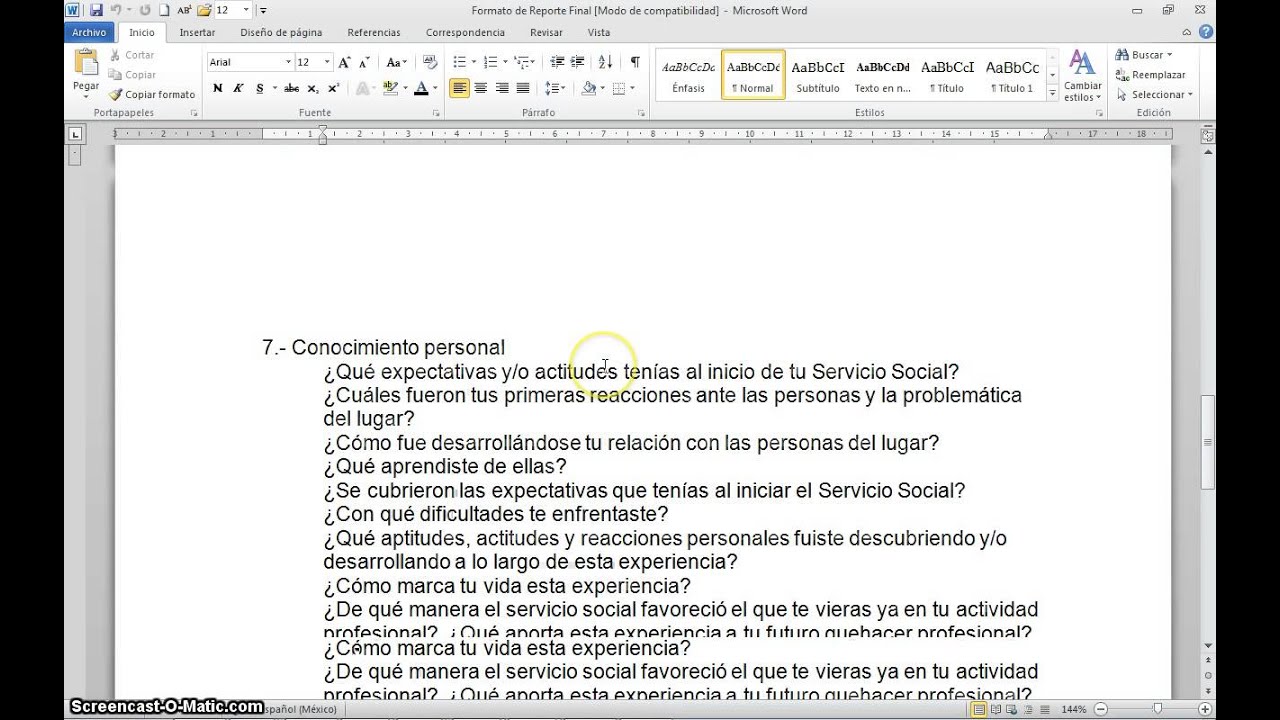The image size is (1280, 720).
Task: Toggle bold with the N icon
Action: point(217,88)
